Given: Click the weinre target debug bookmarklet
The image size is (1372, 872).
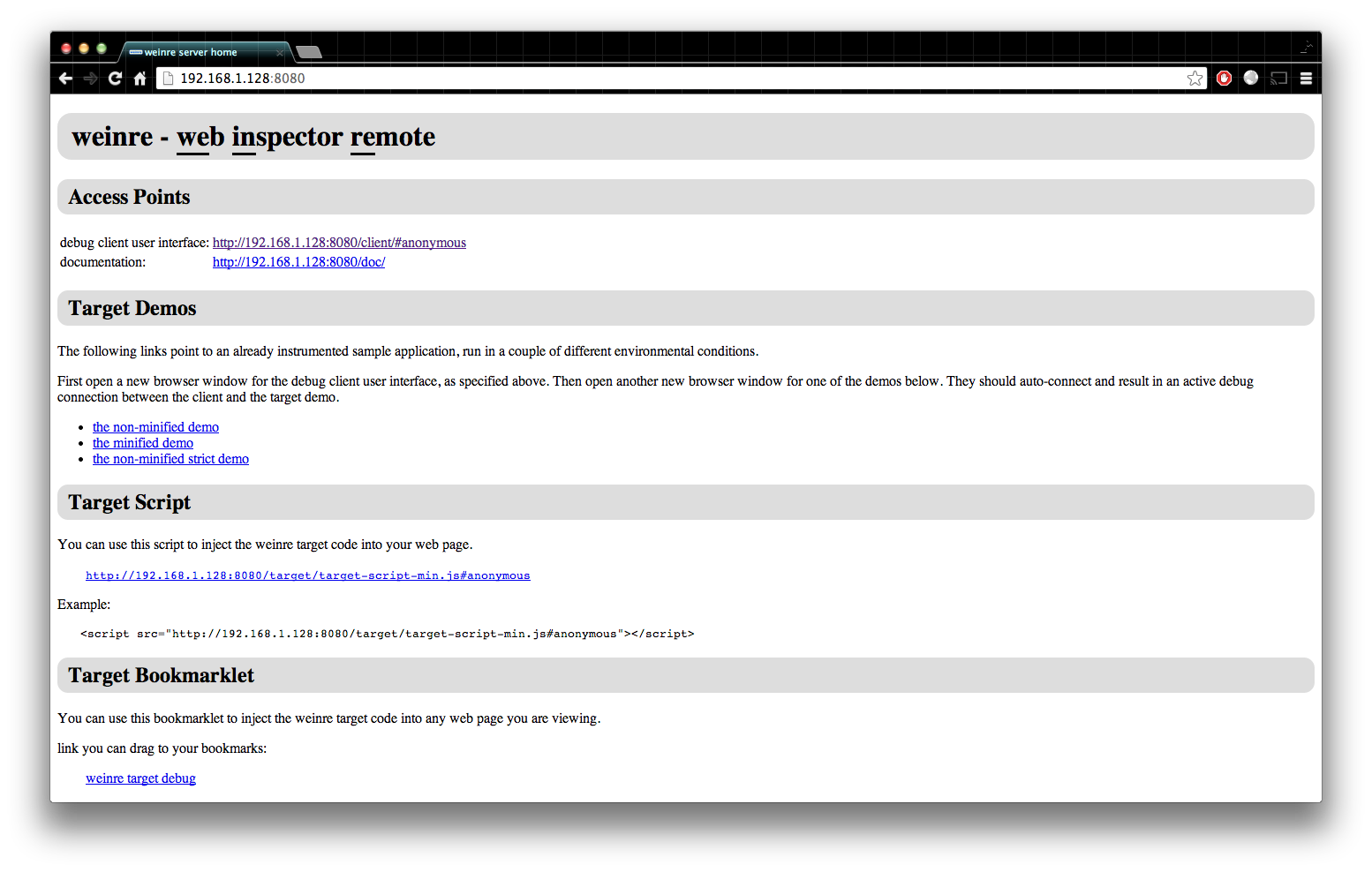Looking at the screenshot, I should point(140,778).
